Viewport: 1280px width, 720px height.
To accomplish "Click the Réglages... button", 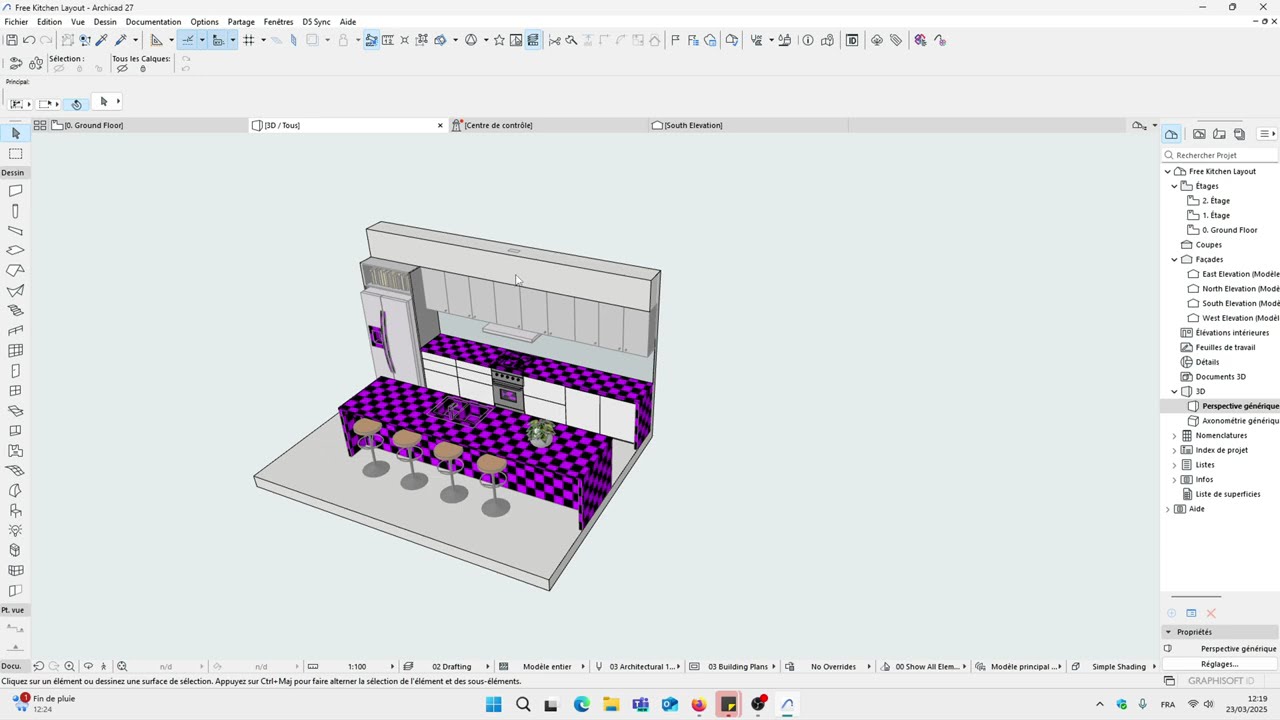I will point(1219,664).
